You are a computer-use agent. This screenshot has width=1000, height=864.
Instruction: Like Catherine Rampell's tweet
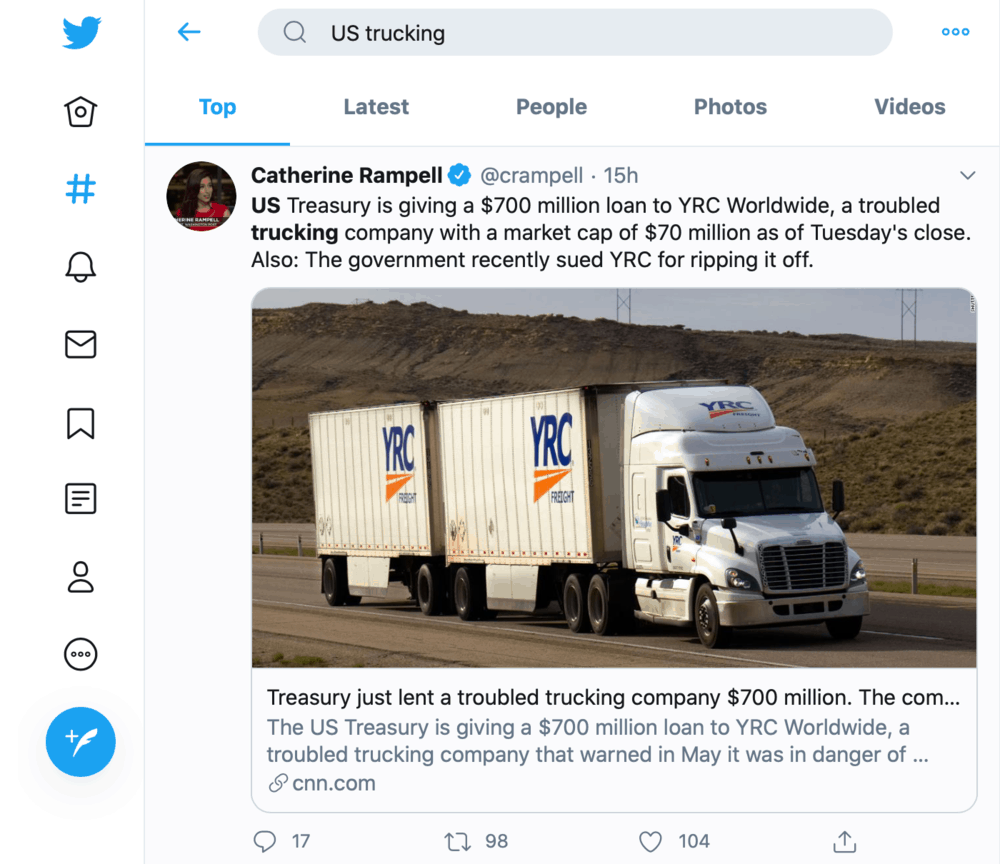[650, 841]
